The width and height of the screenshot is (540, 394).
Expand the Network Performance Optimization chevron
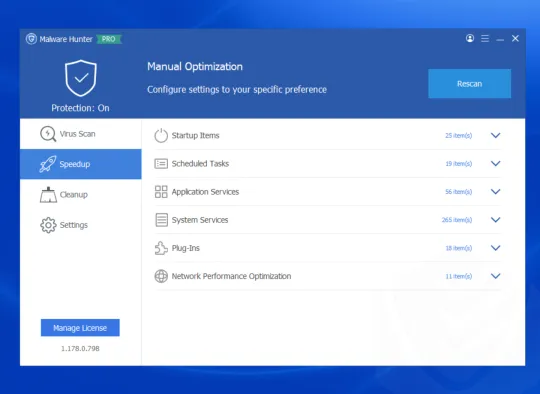coord(495,276)
